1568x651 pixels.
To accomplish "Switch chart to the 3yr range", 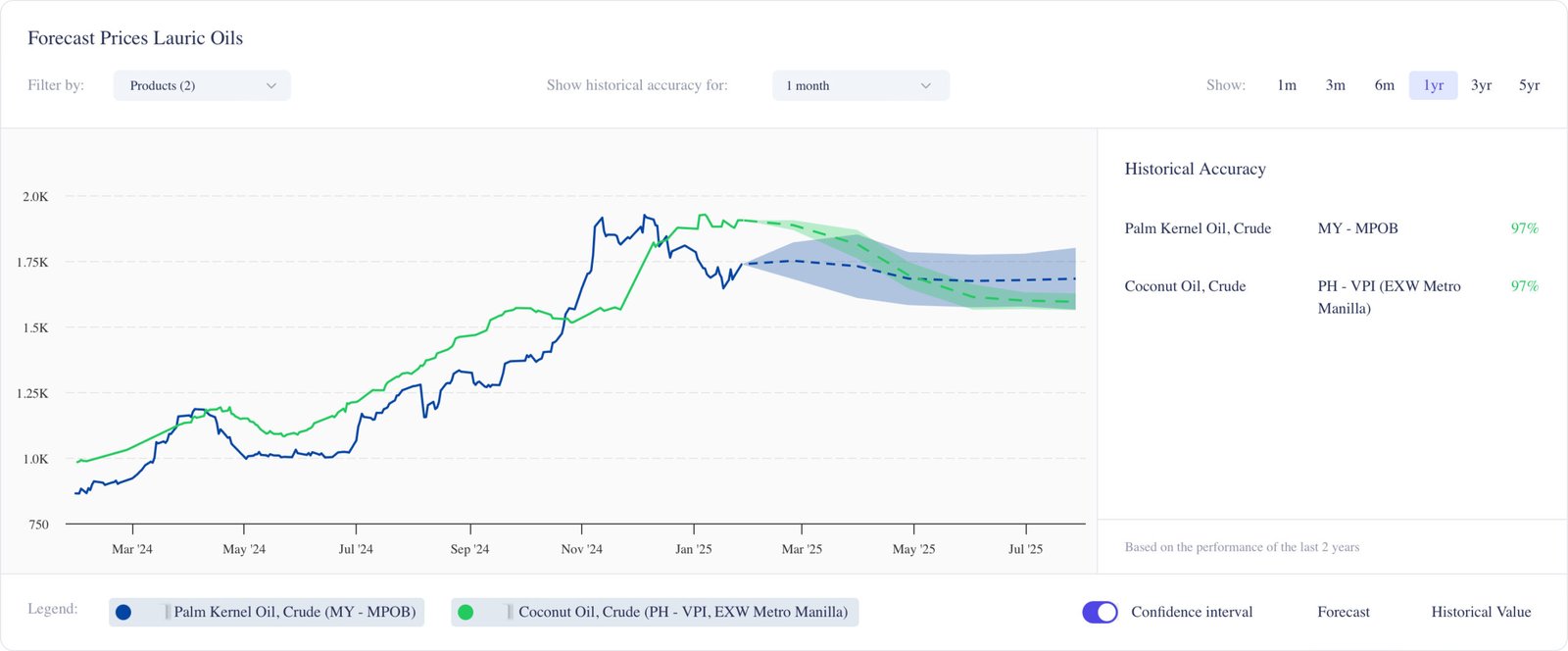I will point(1481,85).
